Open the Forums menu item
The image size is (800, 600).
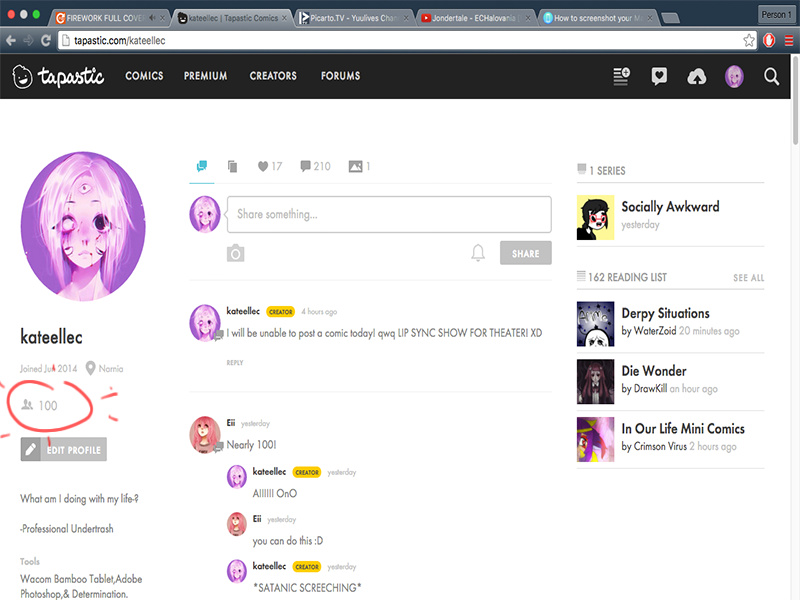click(x=340, y=76)
